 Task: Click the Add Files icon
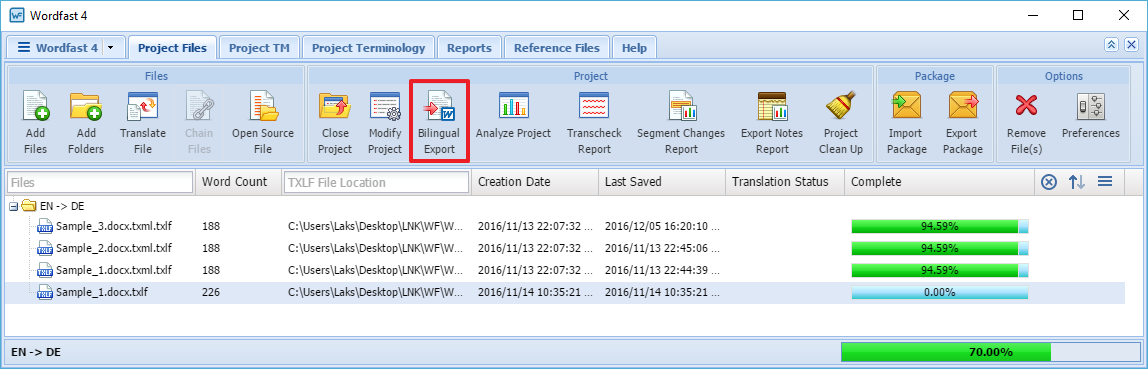coord(35,106)
